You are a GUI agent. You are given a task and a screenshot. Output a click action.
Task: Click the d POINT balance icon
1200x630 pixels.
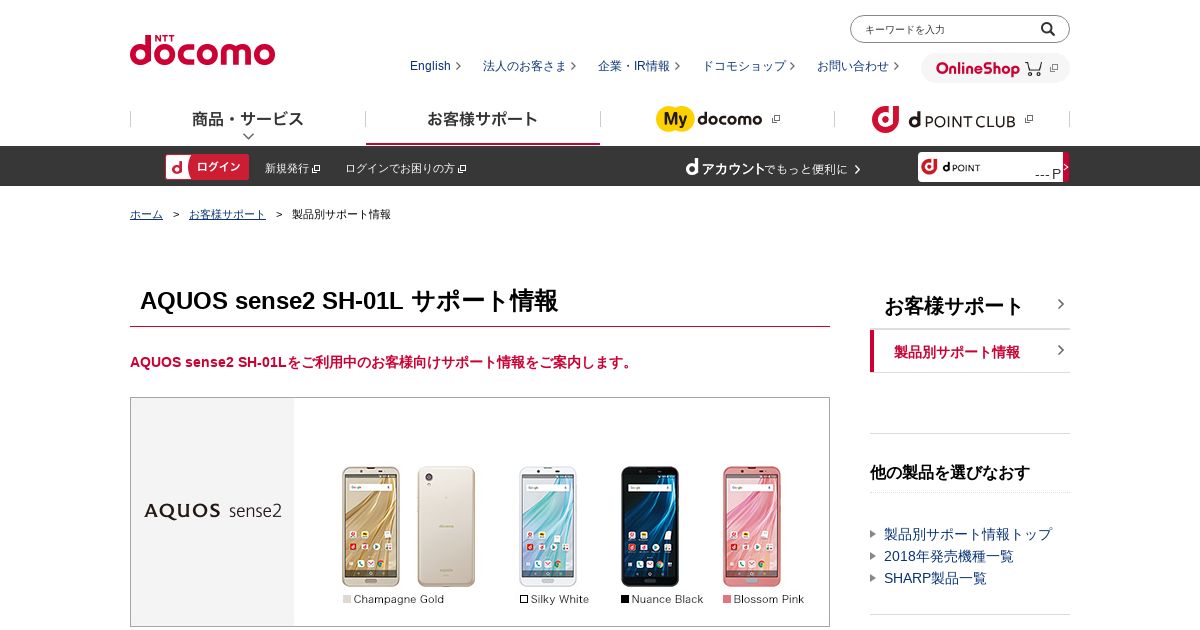click(929, 166)
